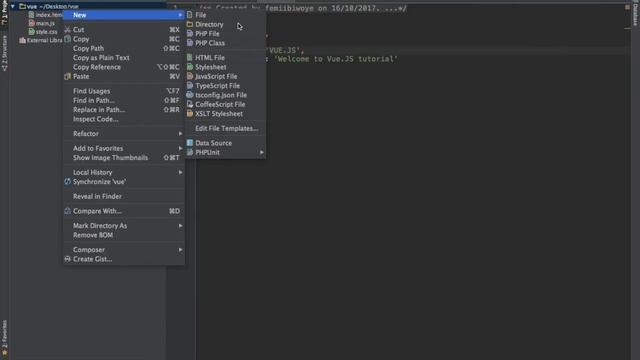Click the PHP File icon
Viewport: 640px width, 360px height.
coord(190,34)
